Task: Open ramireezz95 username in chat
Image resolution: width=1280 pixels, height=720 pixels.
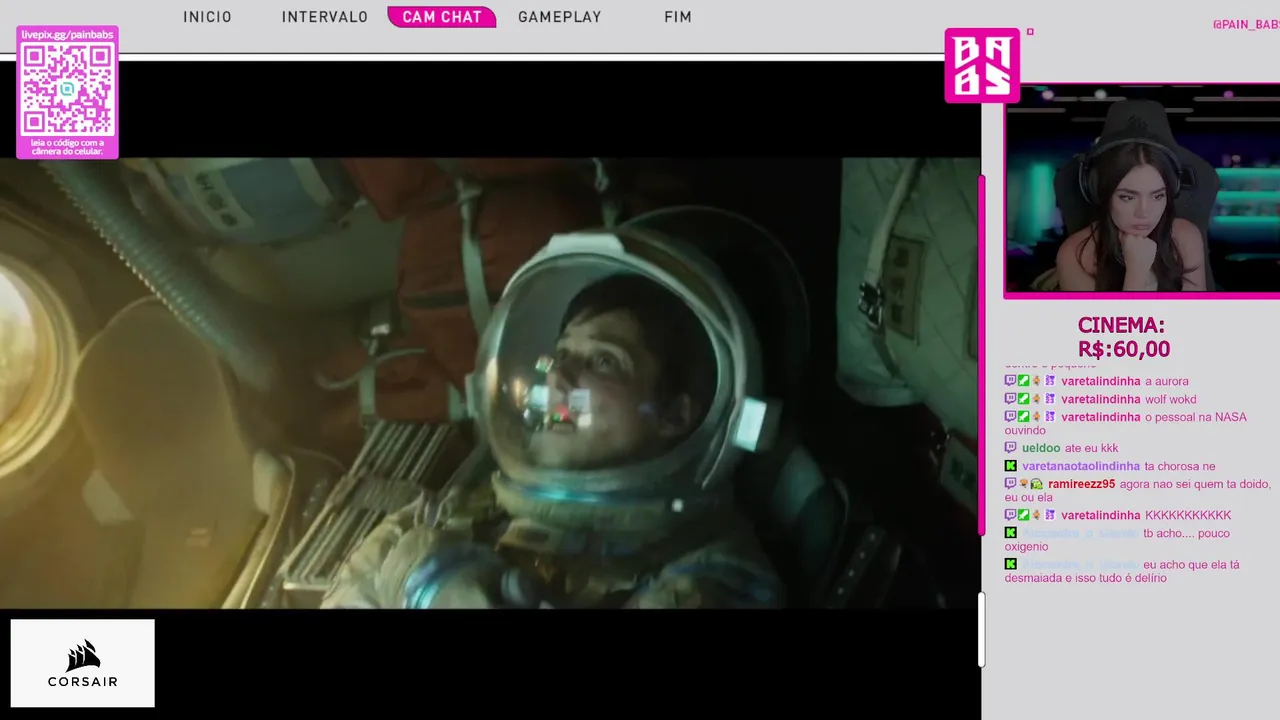Action: [x=1082, y=484]
